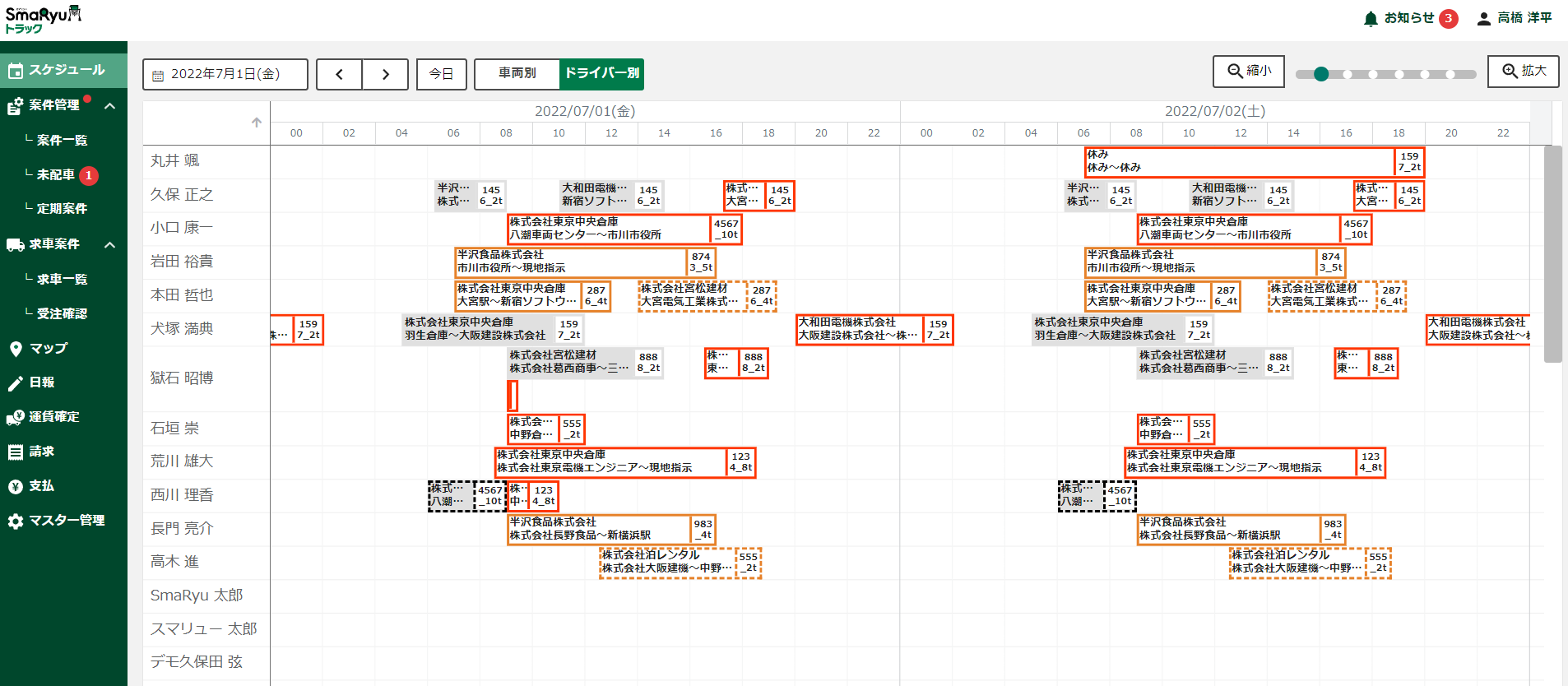This screenshot has height=686, width=1568.
Task: Open 未配車 in the sidebar
Action: coord(56,175)
